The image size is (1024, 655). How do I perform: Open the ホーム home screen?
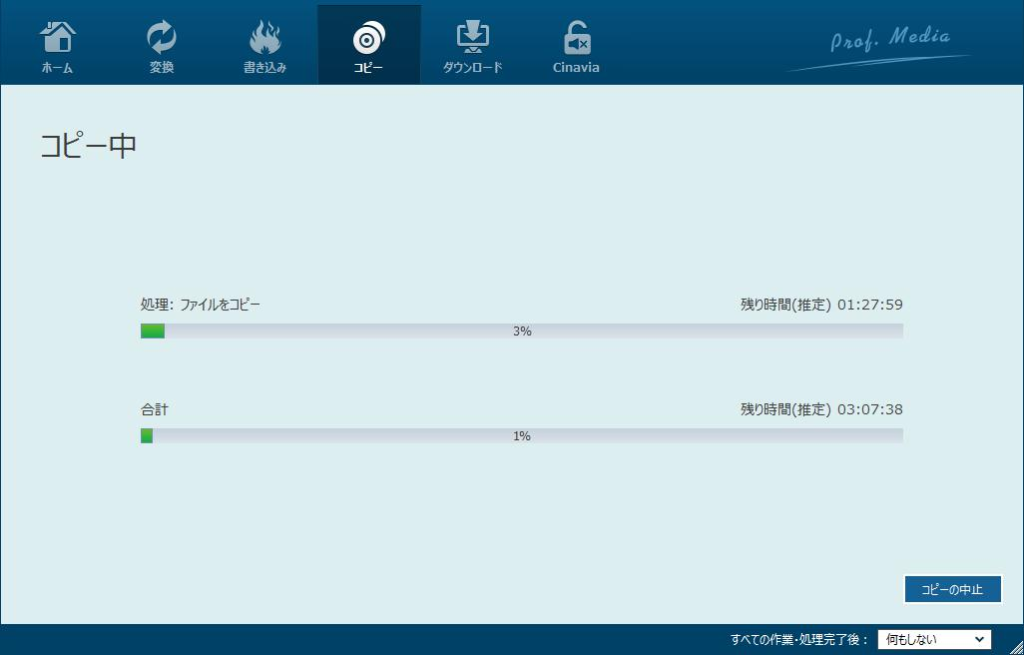pyautogui.click(x=57, y=40)
